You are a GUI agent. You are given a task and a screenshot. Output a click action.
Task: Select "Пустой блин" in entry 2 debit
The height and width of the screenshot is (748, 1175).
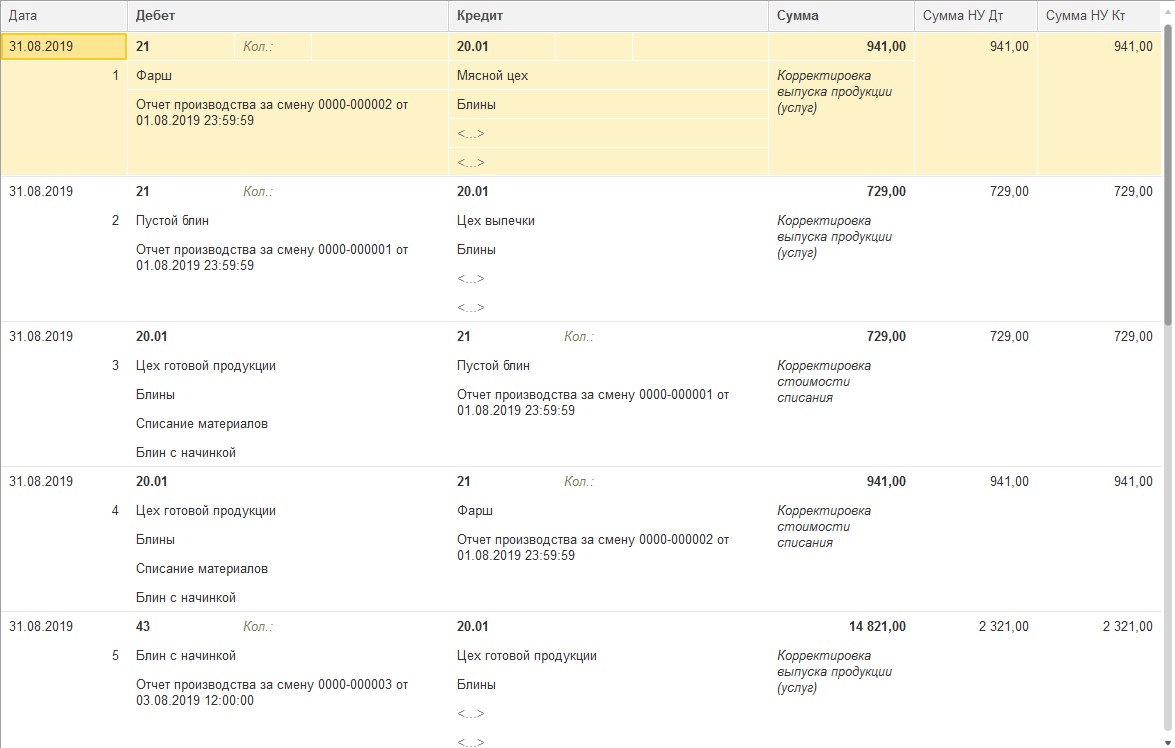(x=172, y=220)
